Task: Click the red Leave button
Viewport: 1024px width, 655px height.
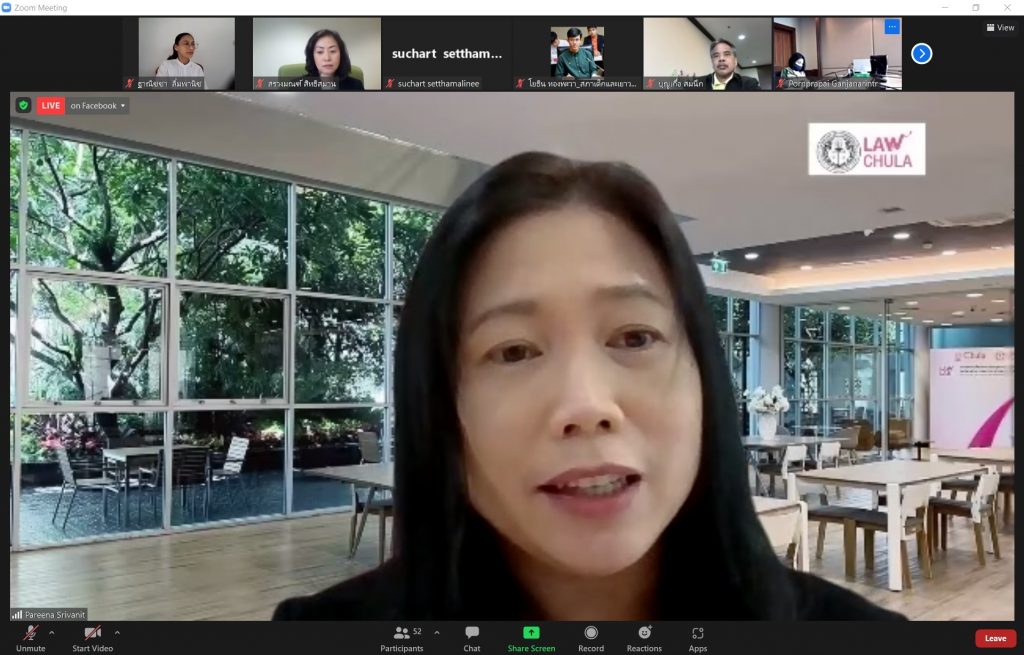Action: (995, 638)
